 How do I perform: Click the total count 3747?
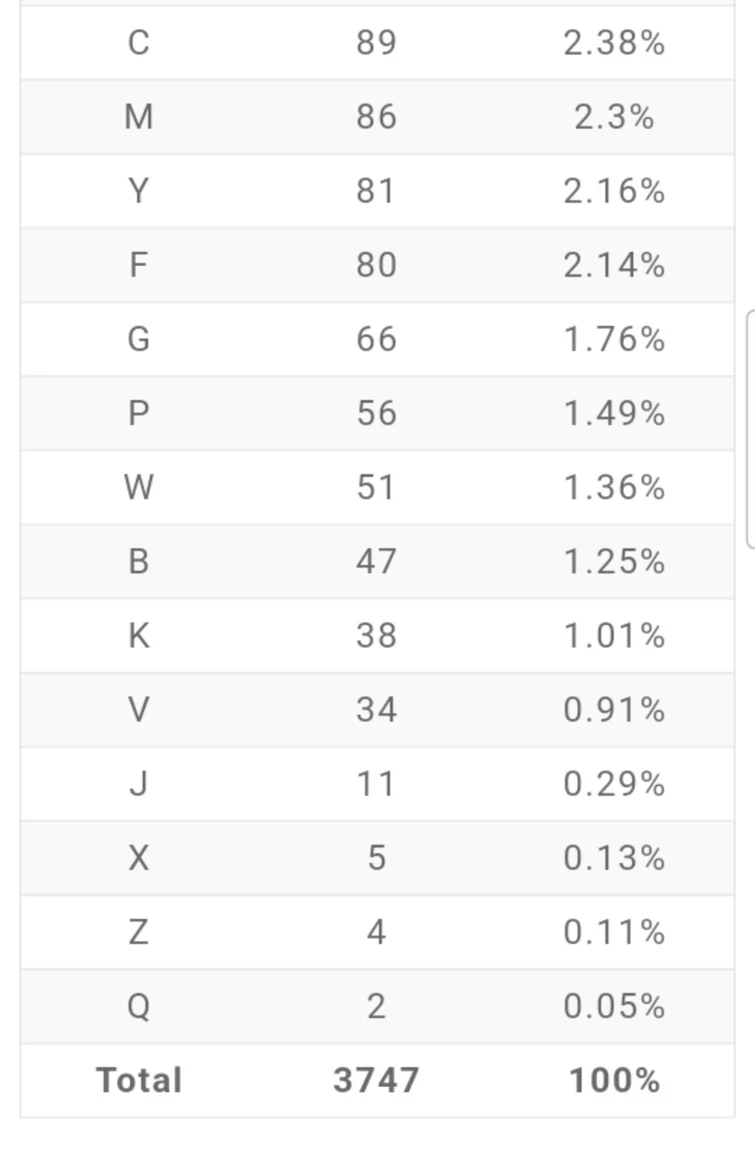click(376, 1081)
